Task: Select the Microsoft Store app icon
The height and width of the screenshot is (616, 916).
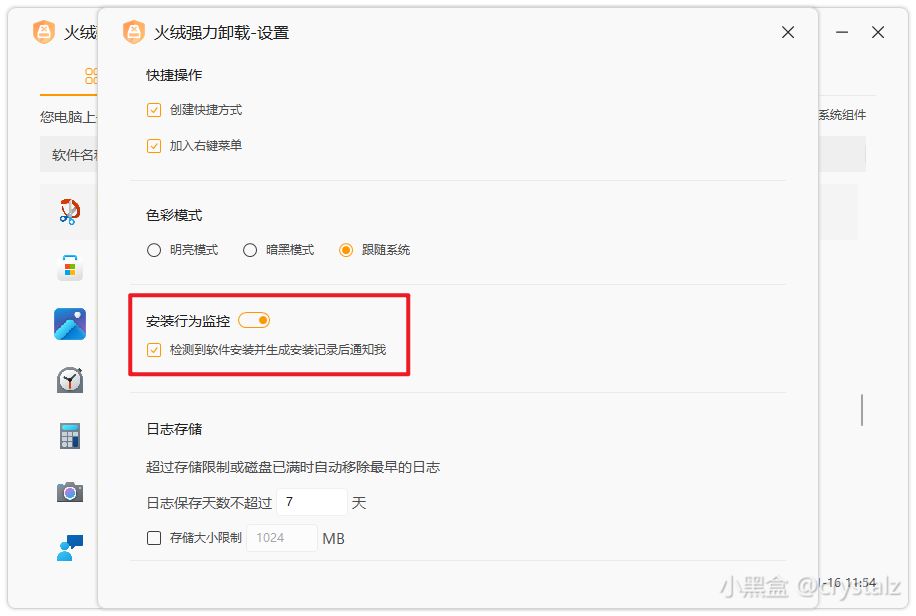Action: pyautogui.click(x=70, y=268)
